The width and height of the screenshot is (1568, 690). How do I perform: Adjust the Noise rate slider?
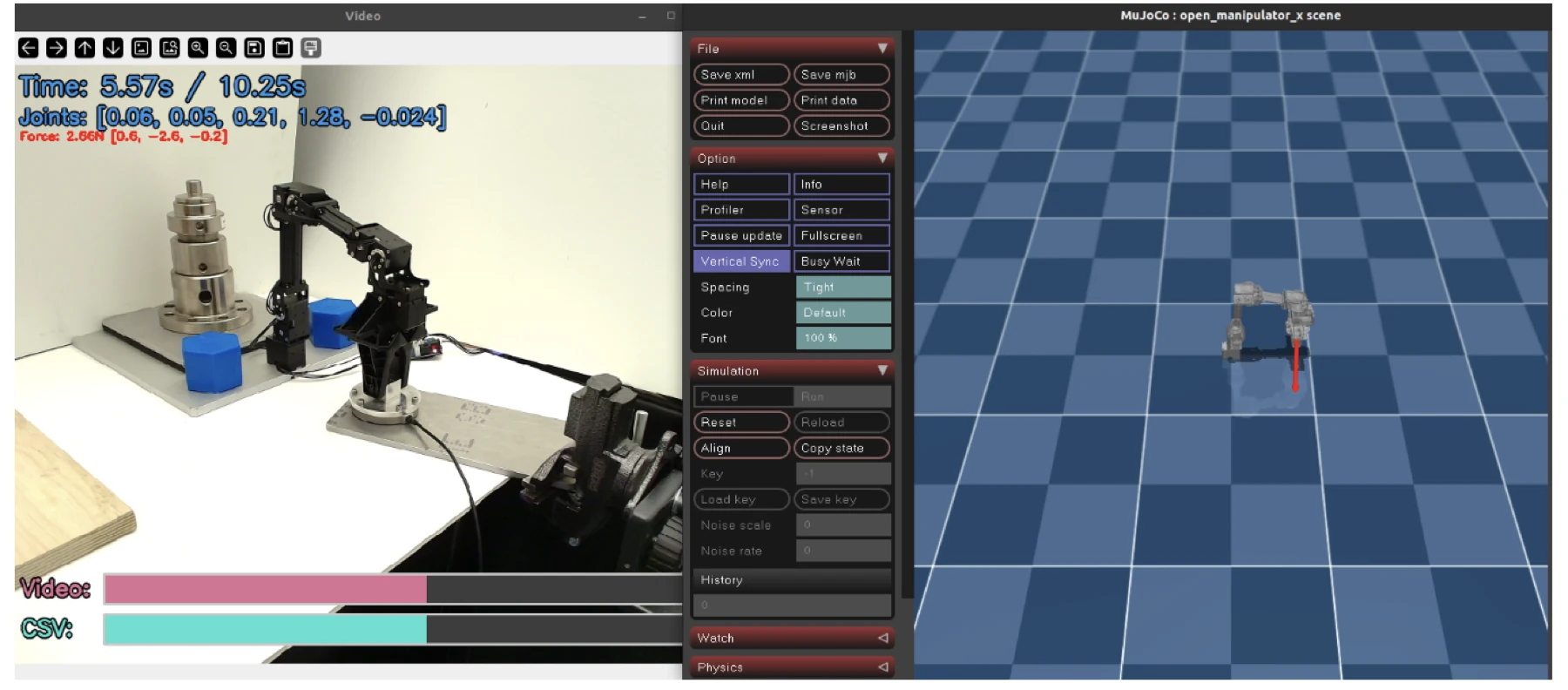(x=843, y=551)
